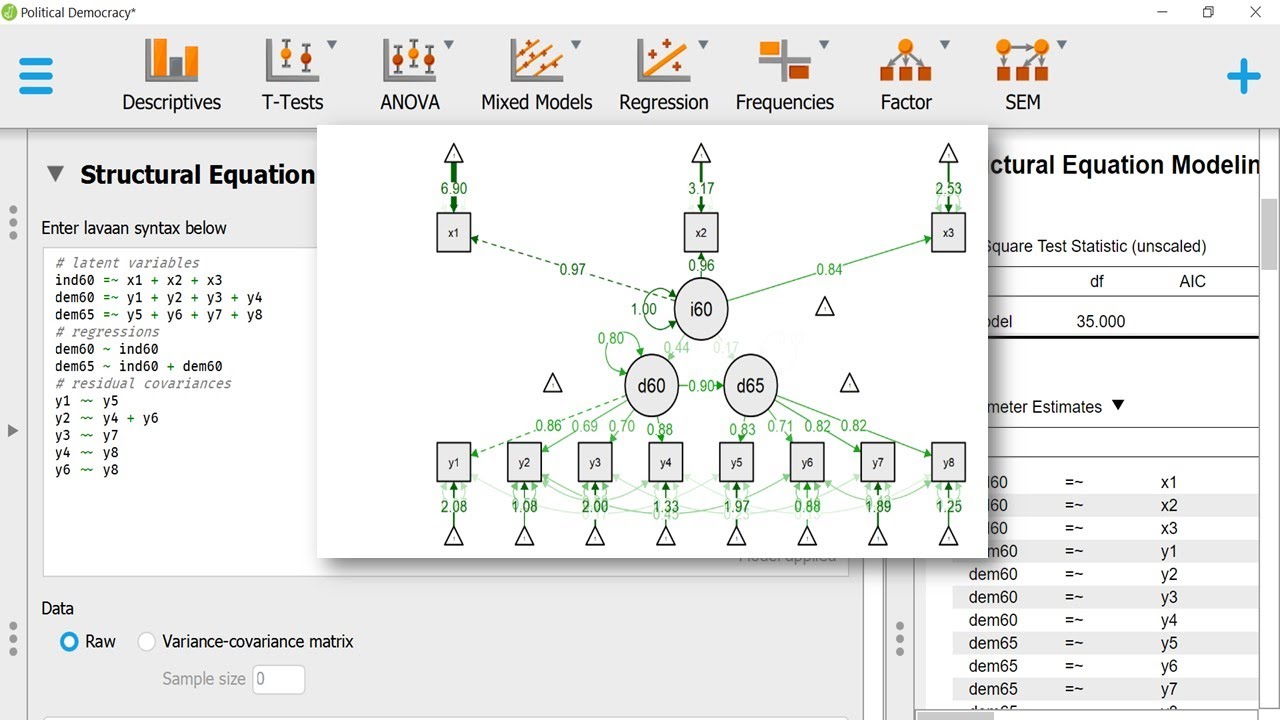This screenshot has width=1280, height=720.
Task: Click the x1 indicator box in diagram
Action: [x=454, y=233]
